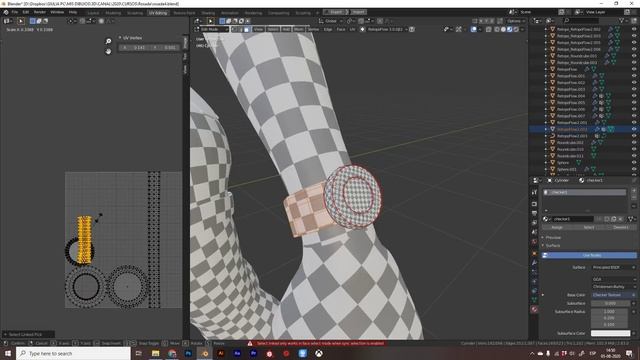Toggle X-ray view in 3D viewport header

pyautogui.click(x=489, y=29)
